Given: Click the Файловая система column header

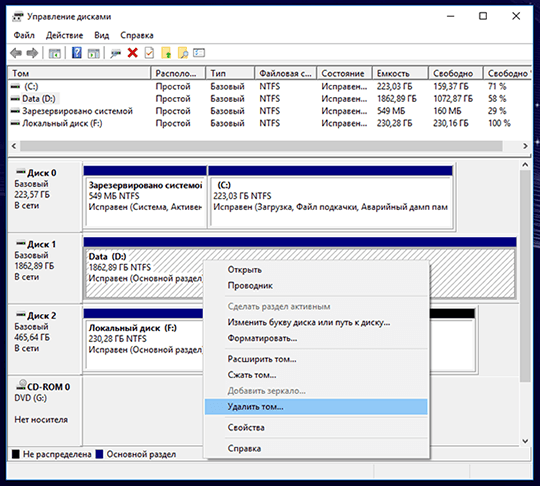Looking at the screenshot, I should point(286,73).
